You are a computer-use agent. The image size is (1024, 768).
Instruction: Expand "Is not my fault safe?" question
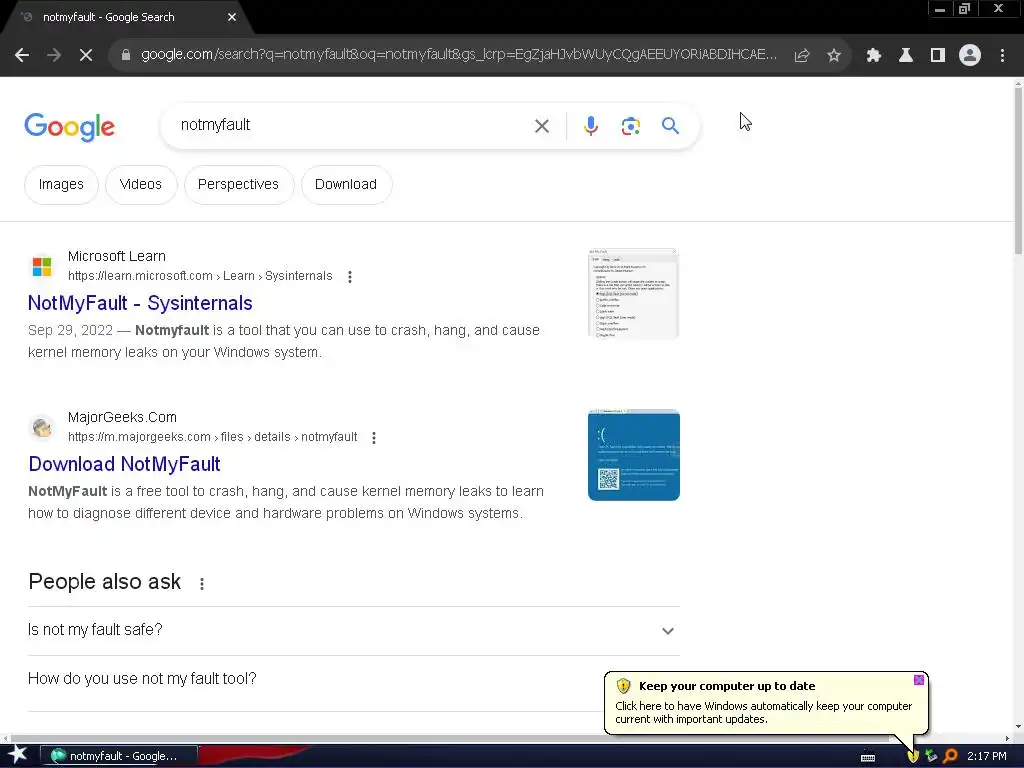coord(353,630)
